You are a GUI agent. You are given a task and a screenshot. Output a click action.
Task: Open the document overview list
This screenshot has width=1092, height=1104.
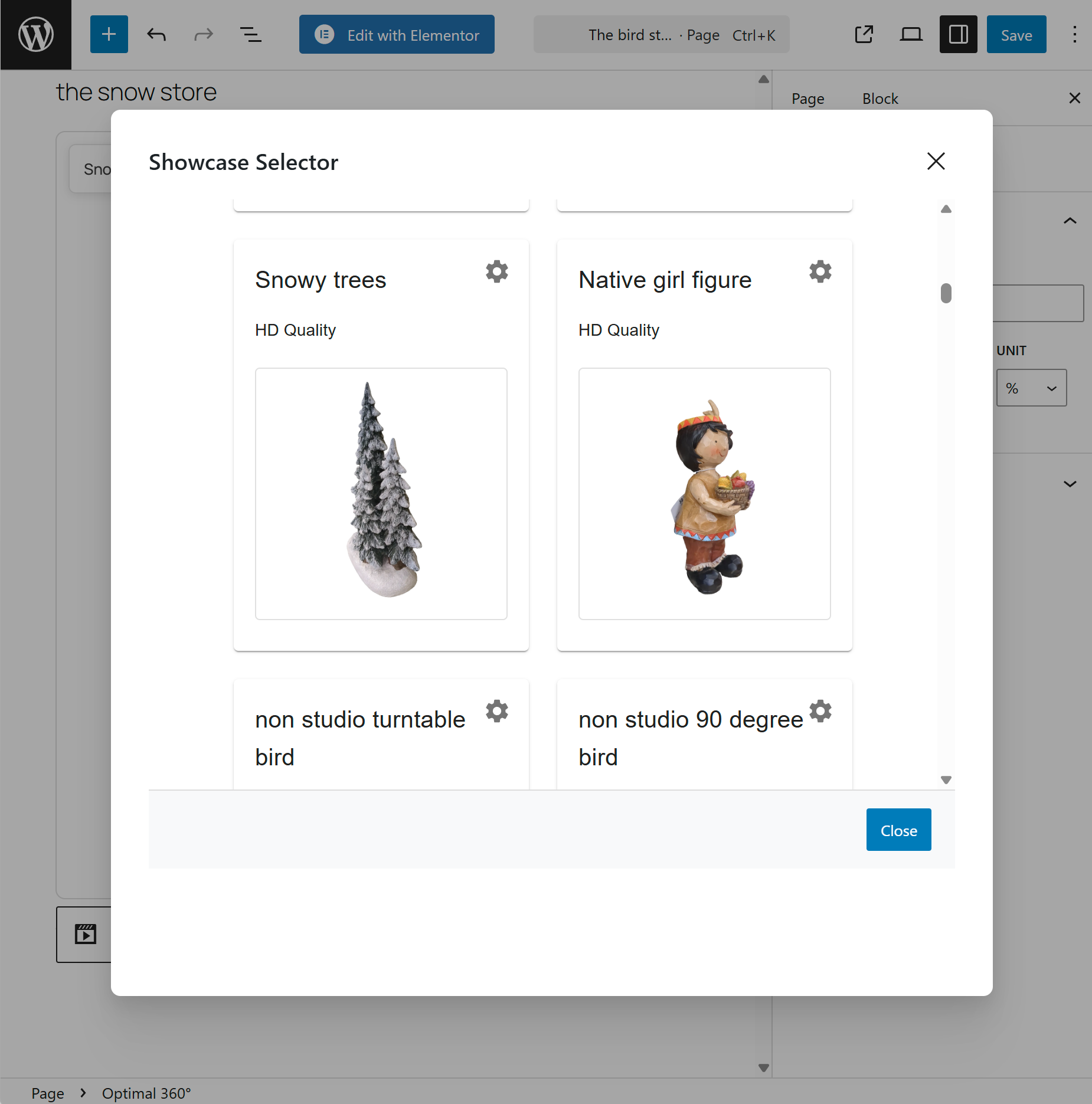251,35
